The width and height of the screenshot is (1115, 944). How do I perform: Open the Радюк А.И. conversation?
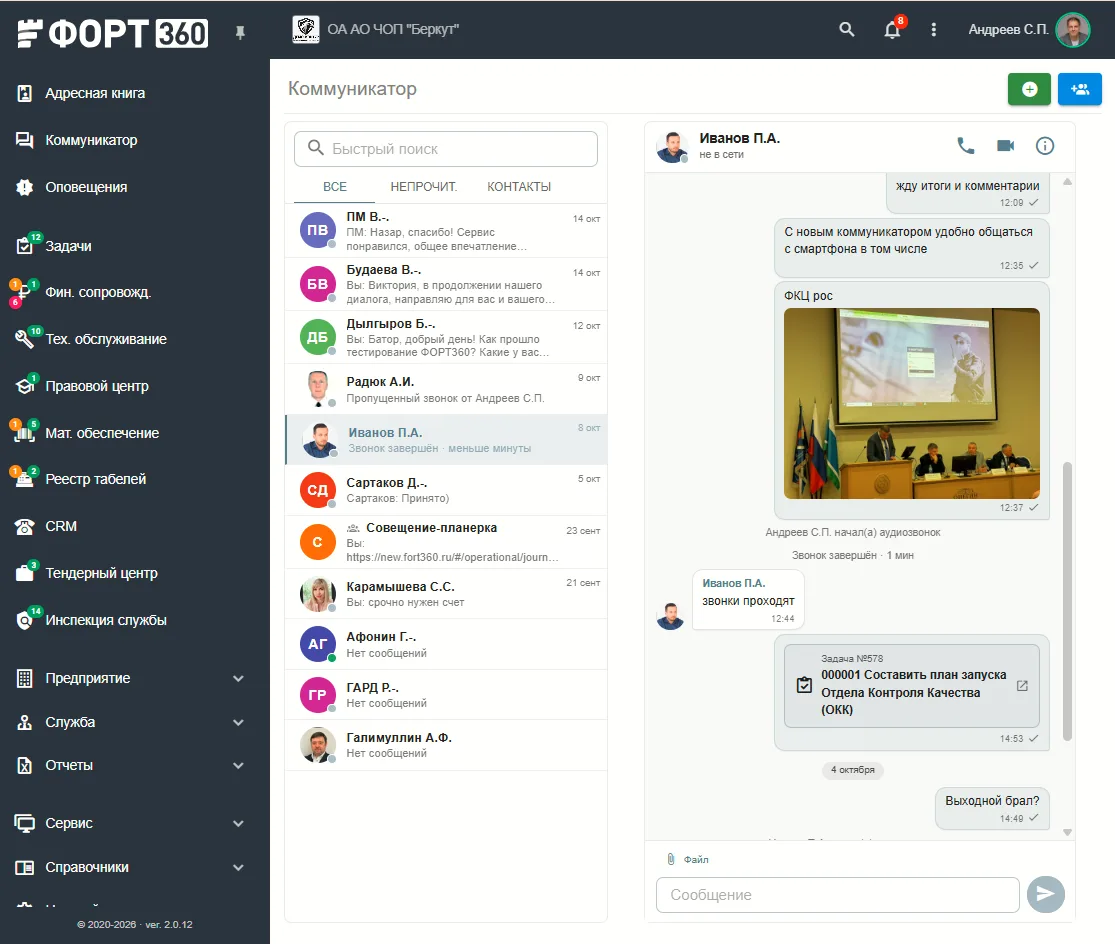[x=446, y=389]
